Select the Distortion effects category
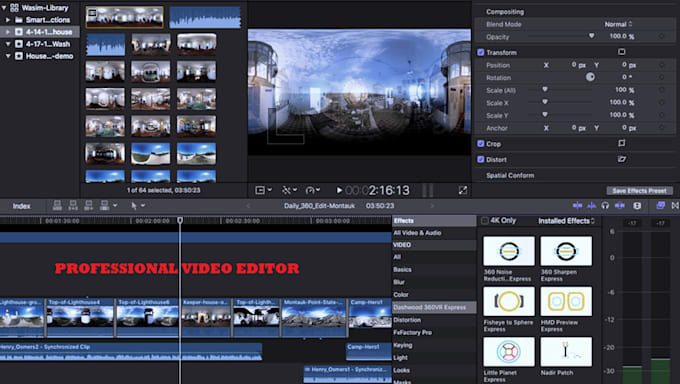680x384 pixels. (434, 320)
